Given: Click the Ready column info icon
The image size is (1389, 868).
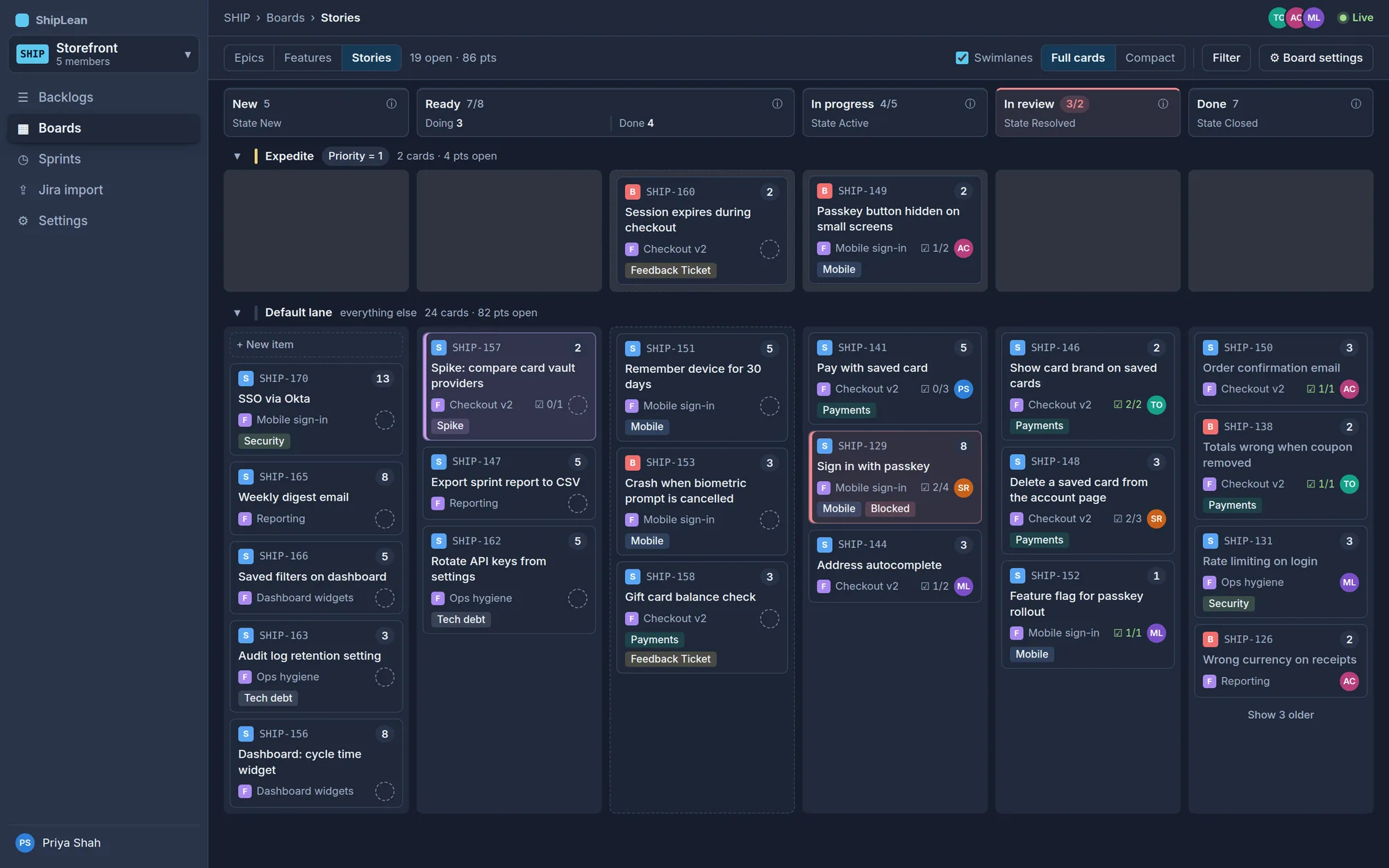Looking at the screenshot, I should 777,103.
